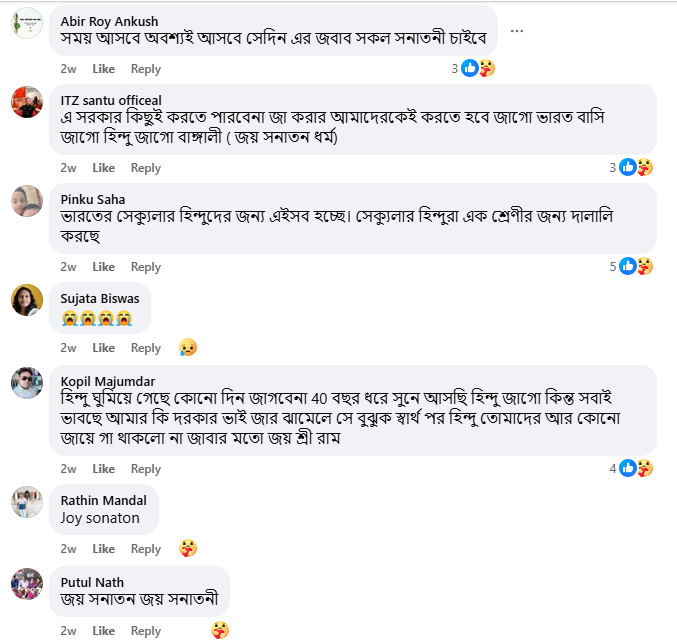The width and height of the screenshot is (677, 640).
Task: Show reaction icons on ITZ santu's comment
Action: coord(636,167)
